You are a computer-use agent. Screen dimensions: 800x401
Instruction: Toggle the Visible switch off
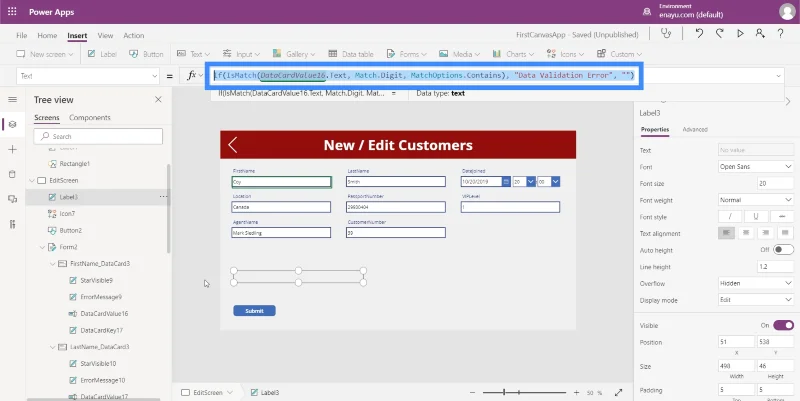tap(783, 325)
